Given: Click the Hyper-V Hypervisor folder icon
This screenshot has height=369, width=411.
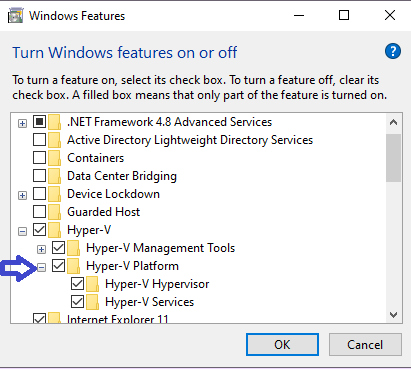Looking at the screenshot, I should point(93,284).
